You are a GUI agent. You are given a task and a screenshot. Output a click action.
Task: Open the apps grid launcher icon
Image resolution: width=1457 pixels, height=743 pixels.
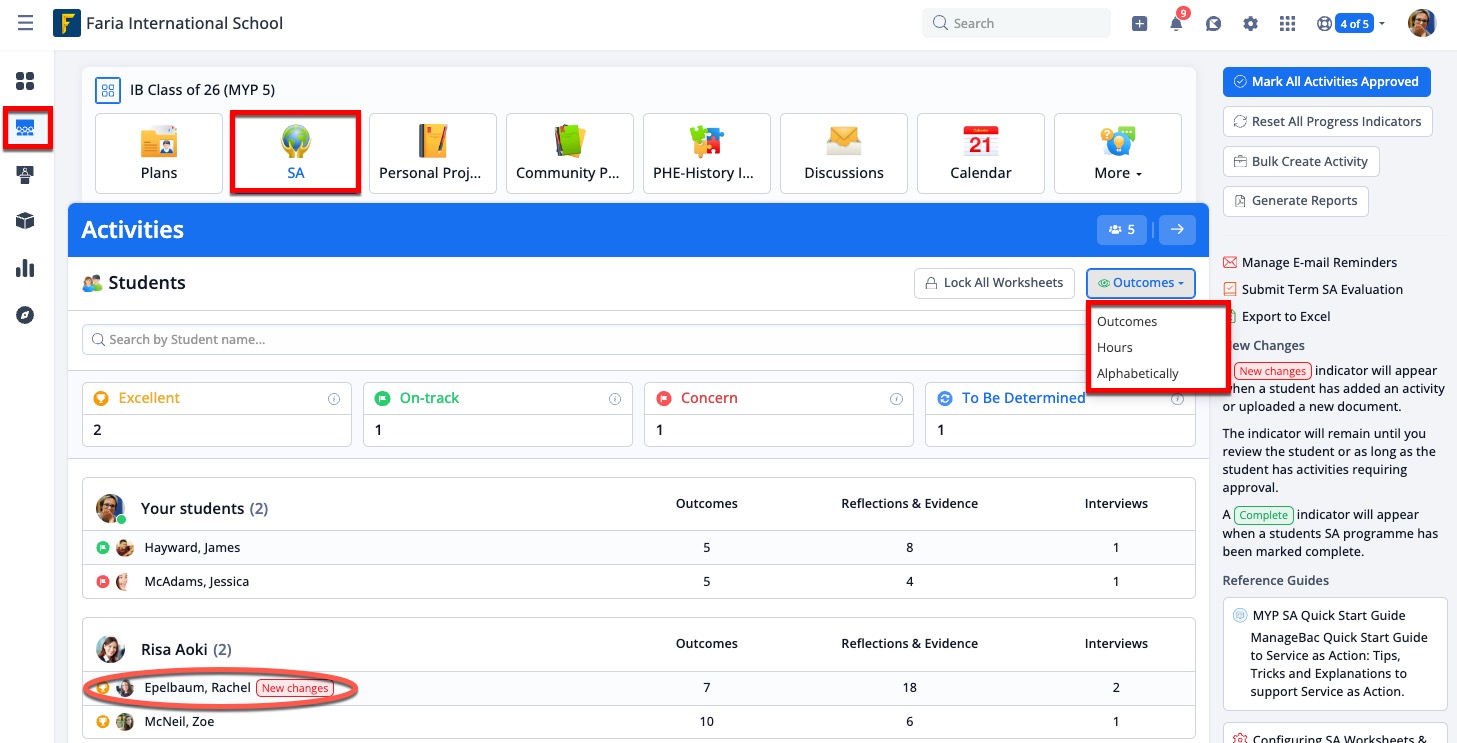[x=1287, y=24]
